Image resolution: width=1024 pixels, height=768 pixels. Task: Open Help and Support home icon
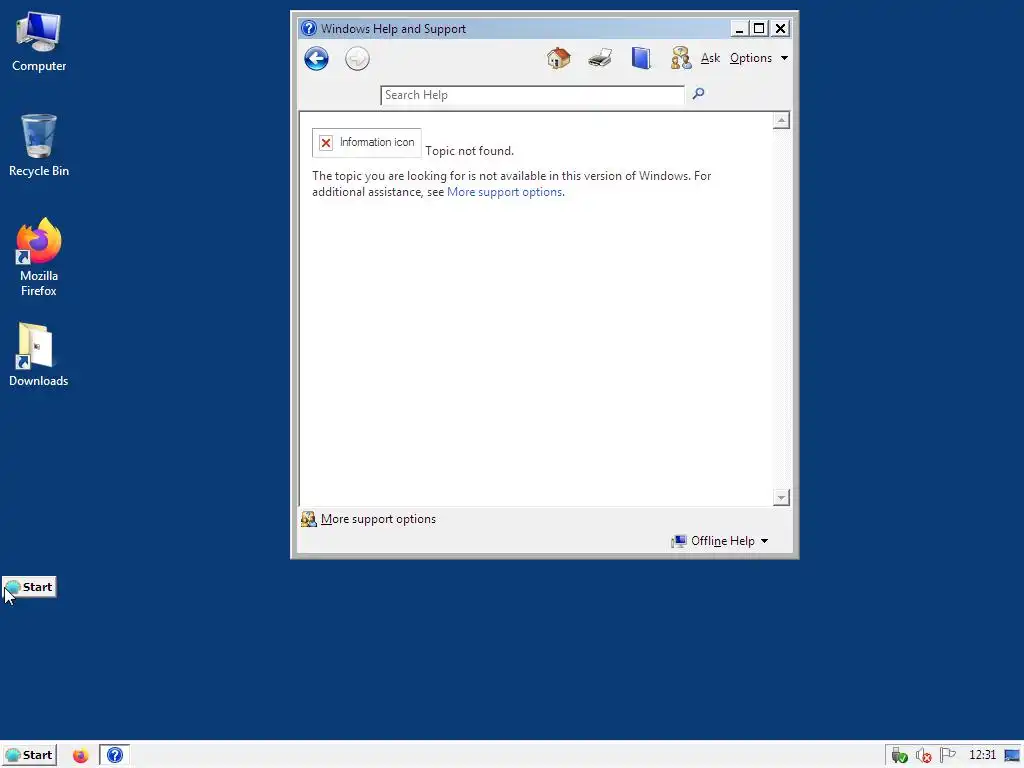pos(558,58)
